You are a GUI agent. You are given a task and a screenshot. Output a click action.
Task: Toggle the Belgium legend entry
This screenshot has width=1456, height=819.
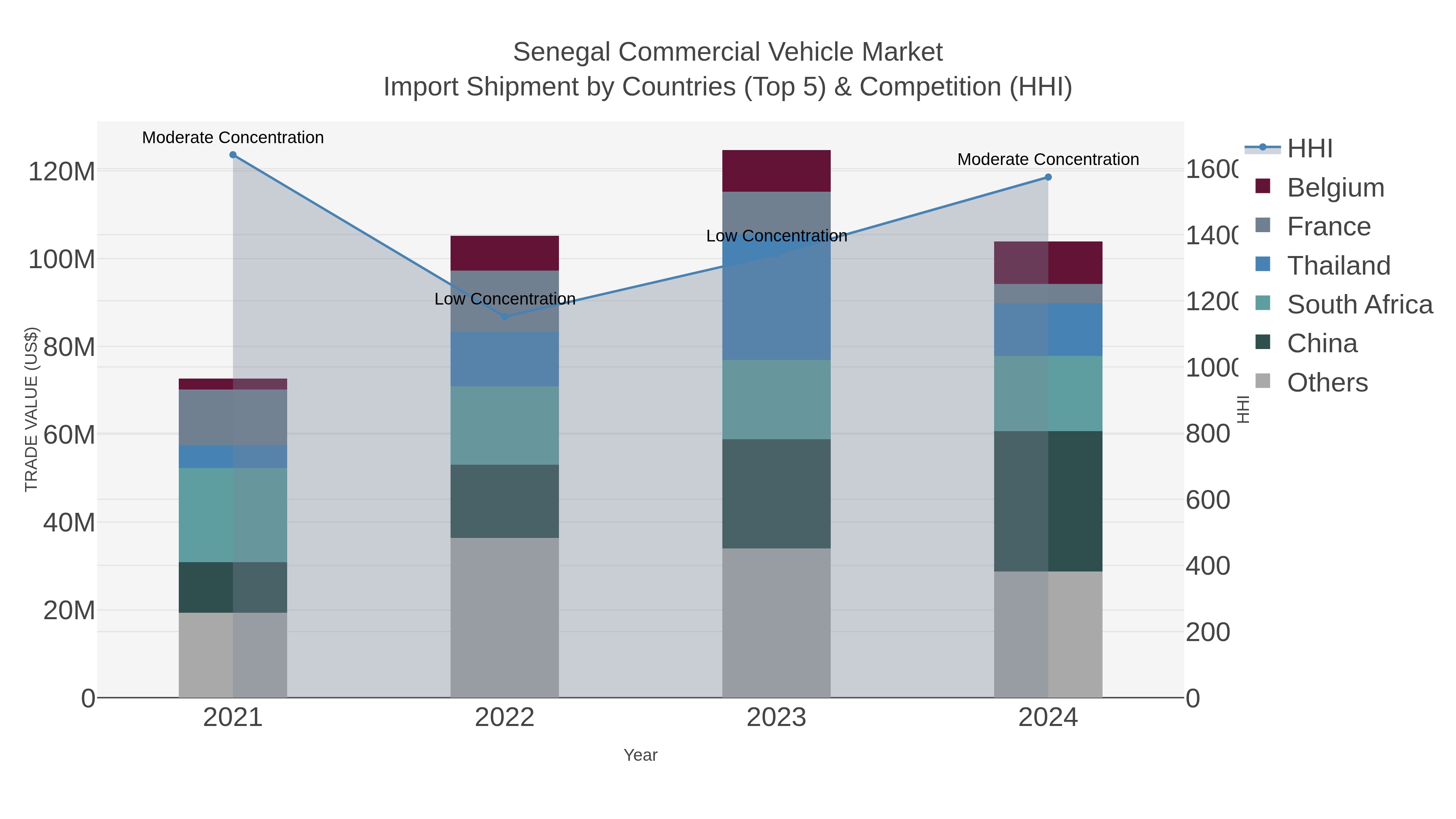pos(1319,187)
